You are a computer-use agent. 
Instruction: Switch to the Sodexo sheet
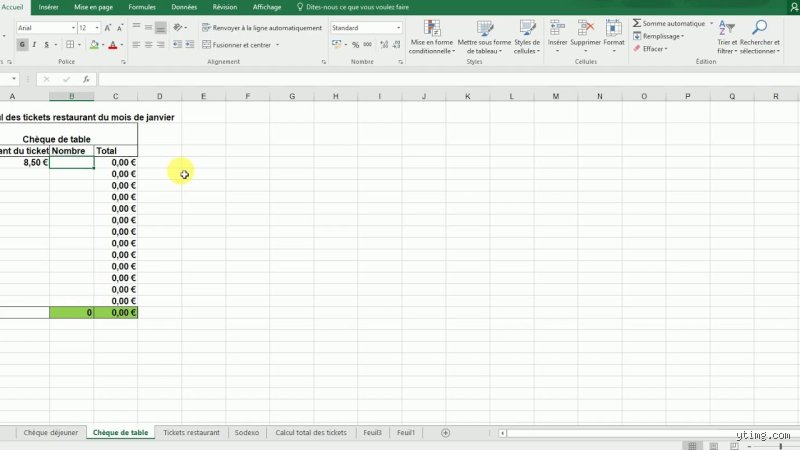click(246, 433)
